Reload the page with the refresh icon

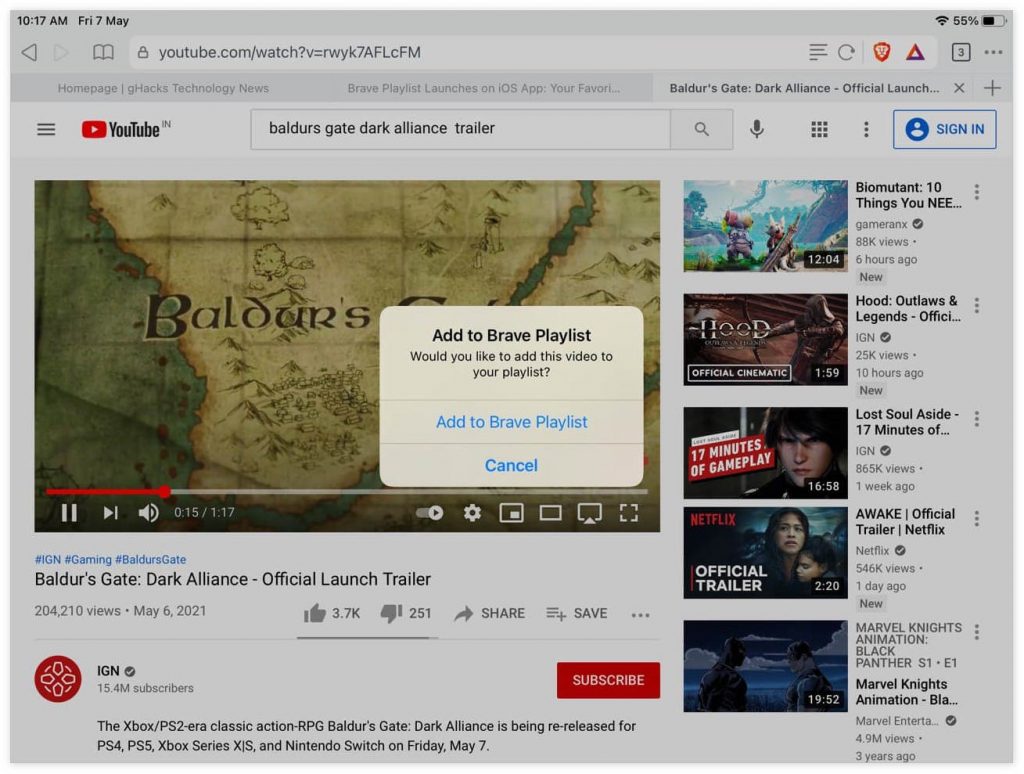[x=847, y=52]
